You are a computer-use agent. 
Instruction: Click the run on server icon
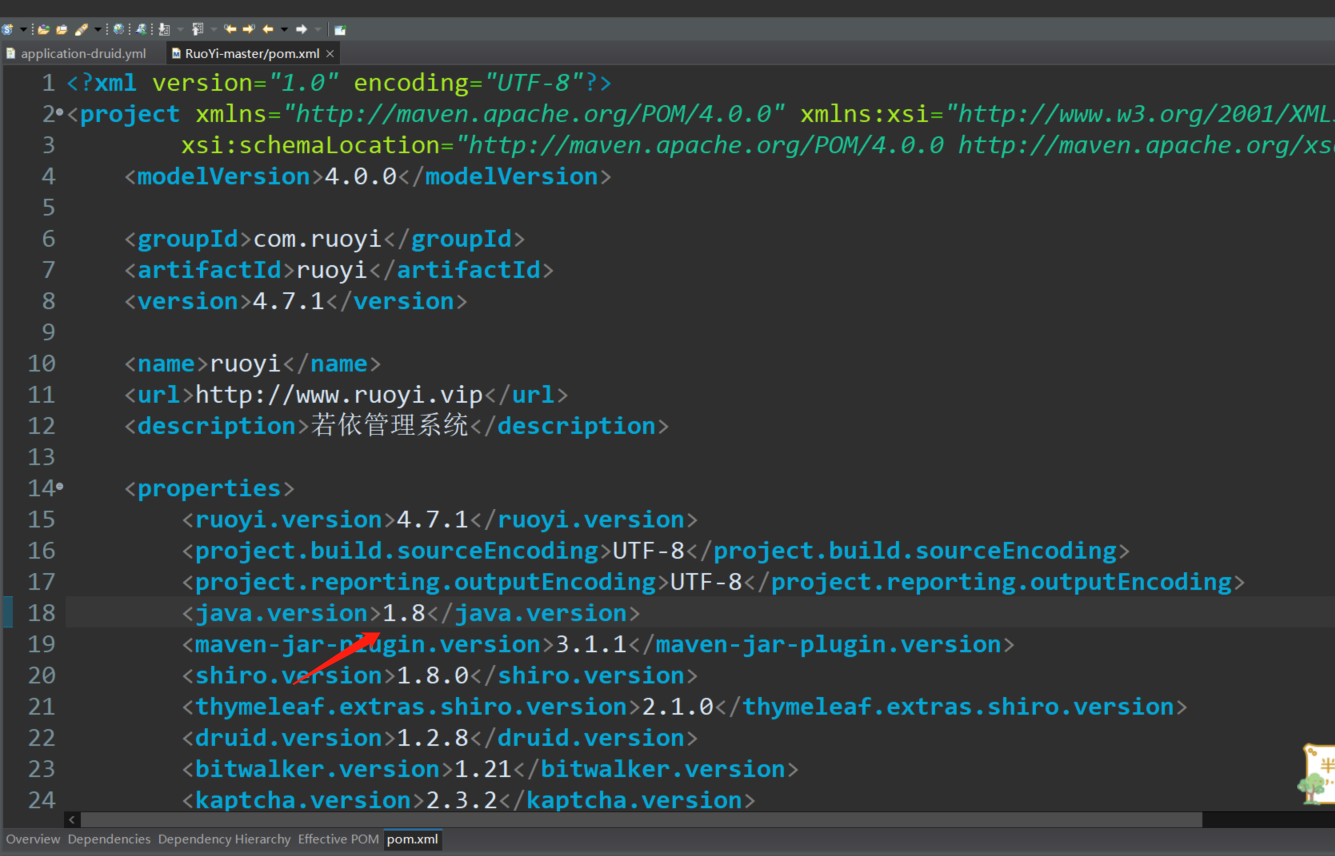[141, 30]
